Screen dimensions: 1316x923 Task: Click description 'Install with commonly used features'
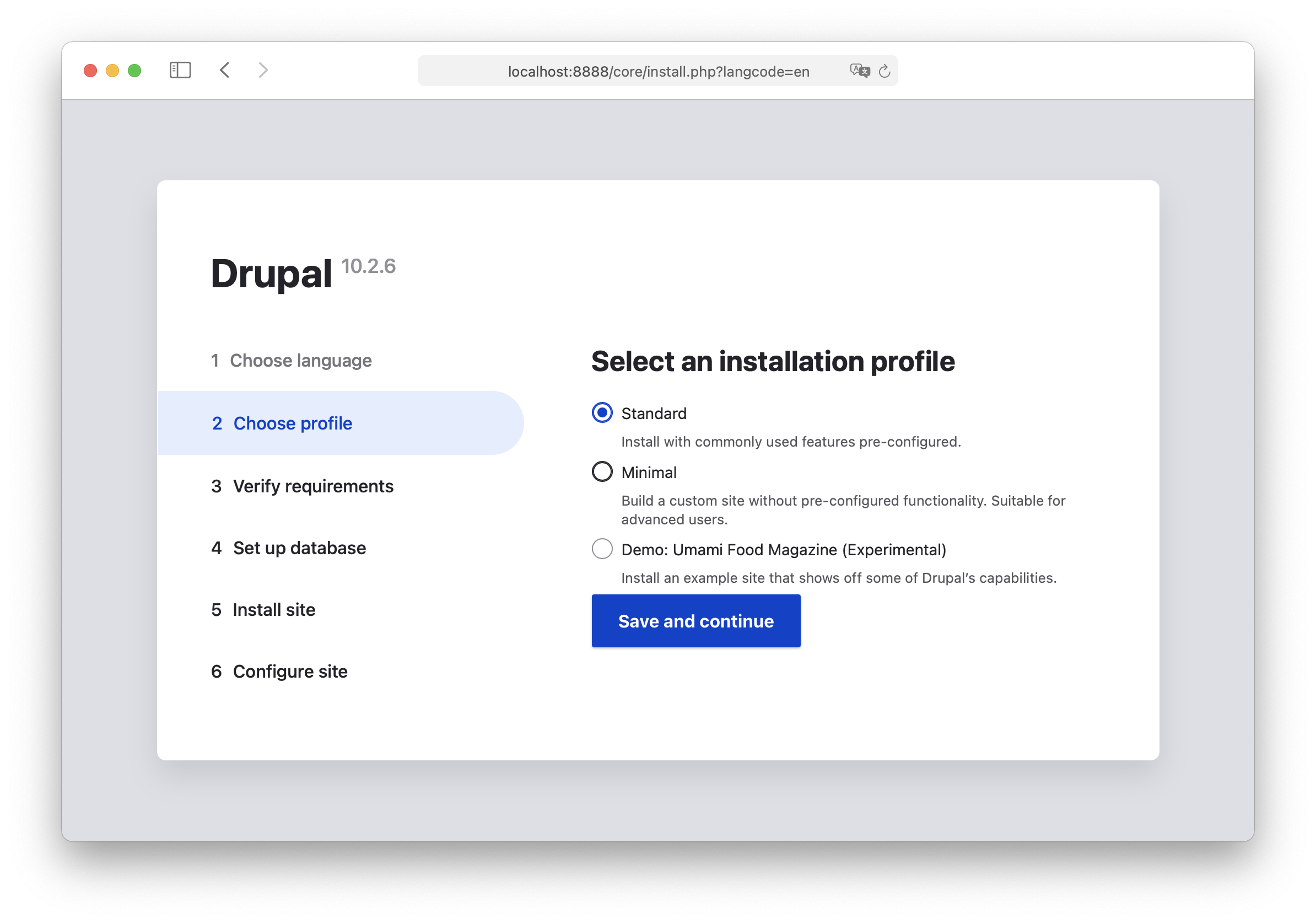(x=791, y=442)
